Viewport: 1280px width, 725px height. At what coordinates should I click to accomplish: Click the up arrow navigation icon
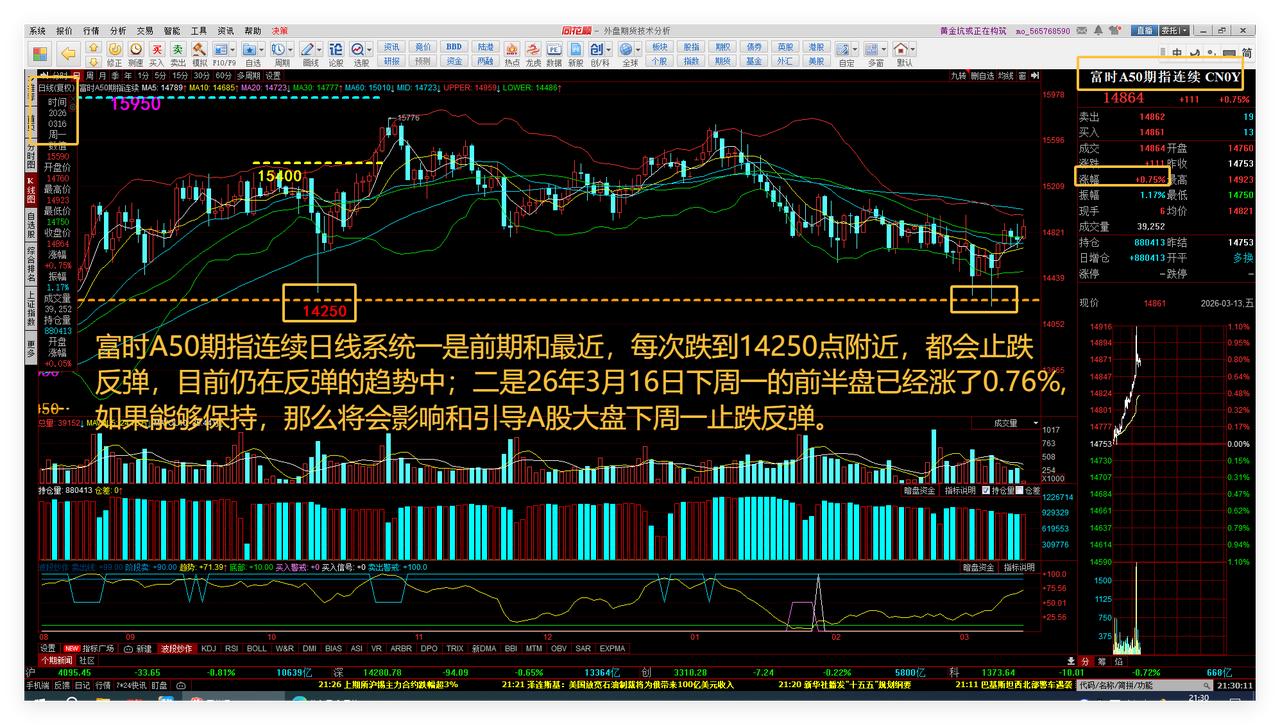(x=94, y=47)
